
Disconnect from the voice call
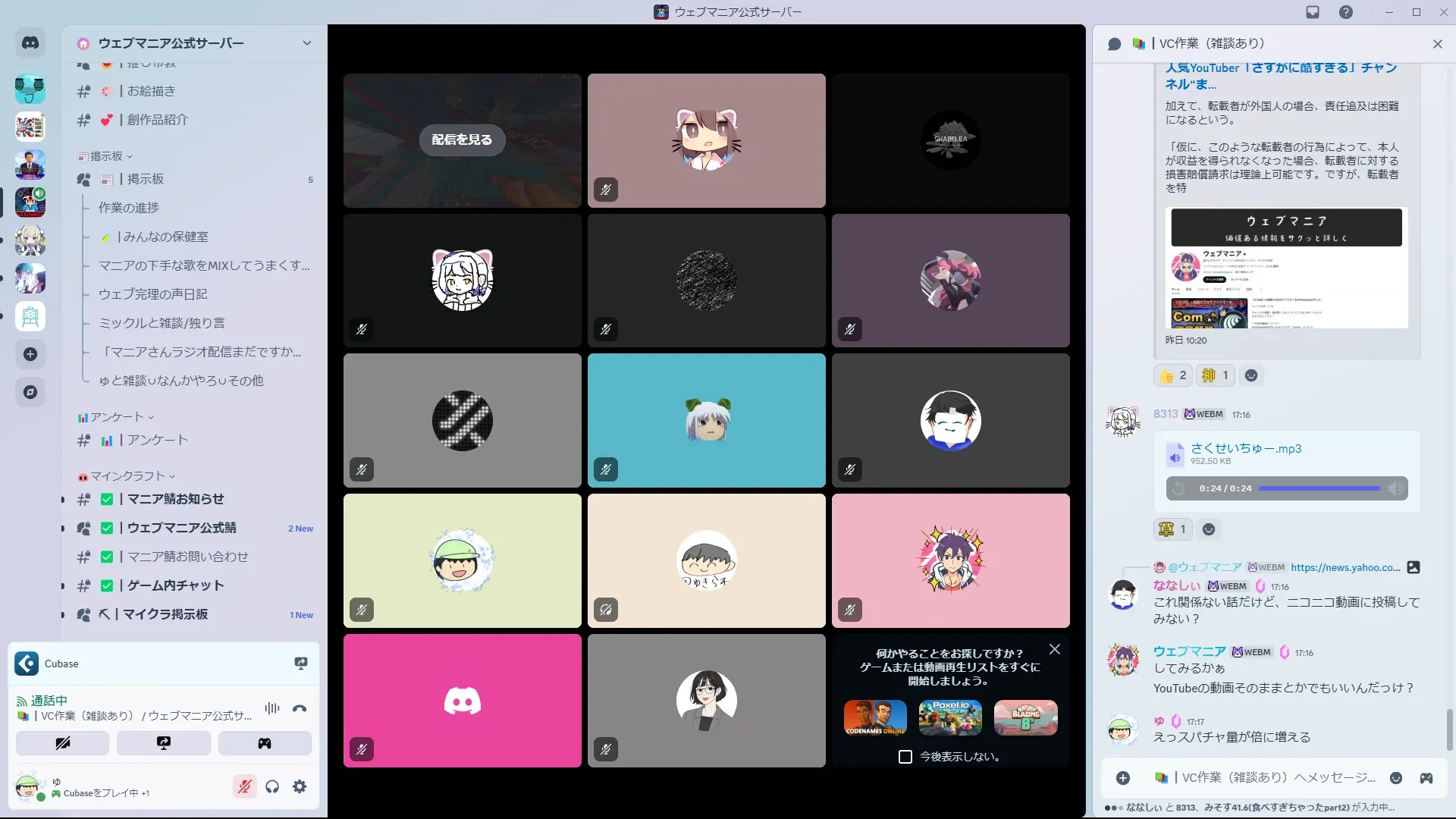point(300,708)
